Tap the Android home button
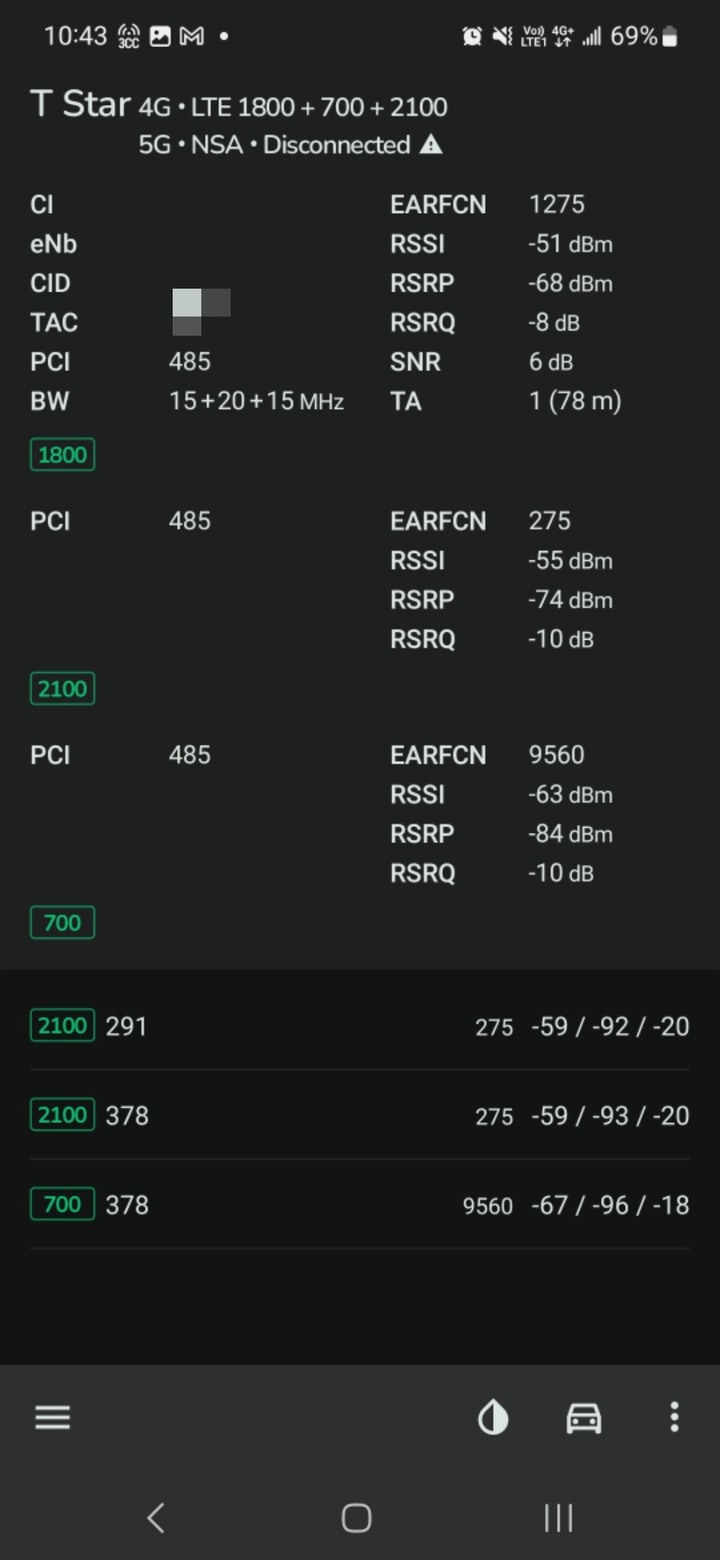The width and height of the screenshot is (720, 1560). [357, 1518]
